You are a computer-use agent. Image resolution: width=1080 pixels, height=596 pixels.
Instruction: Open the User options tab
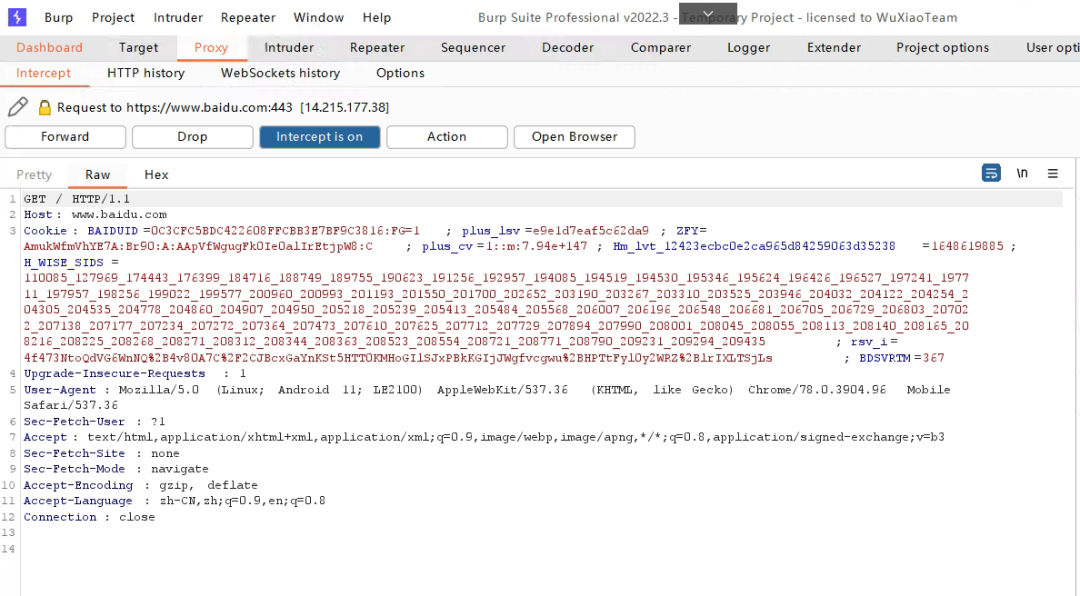1052,48
